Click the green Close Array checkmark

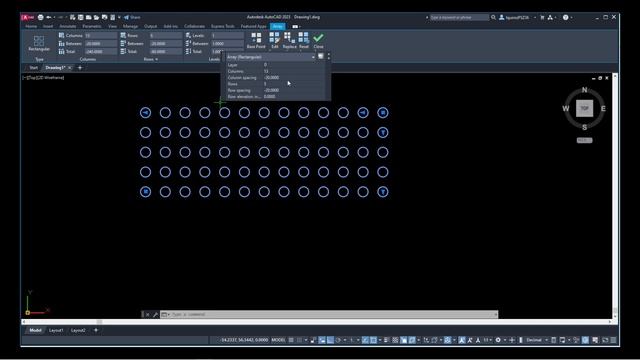click(318, 40)
